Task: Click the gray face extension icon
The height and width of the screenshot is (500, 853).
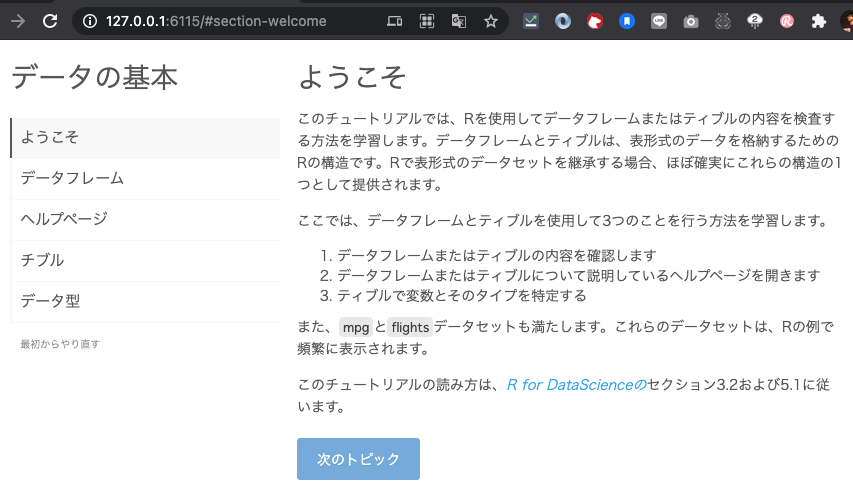Action: click(722, 21)
